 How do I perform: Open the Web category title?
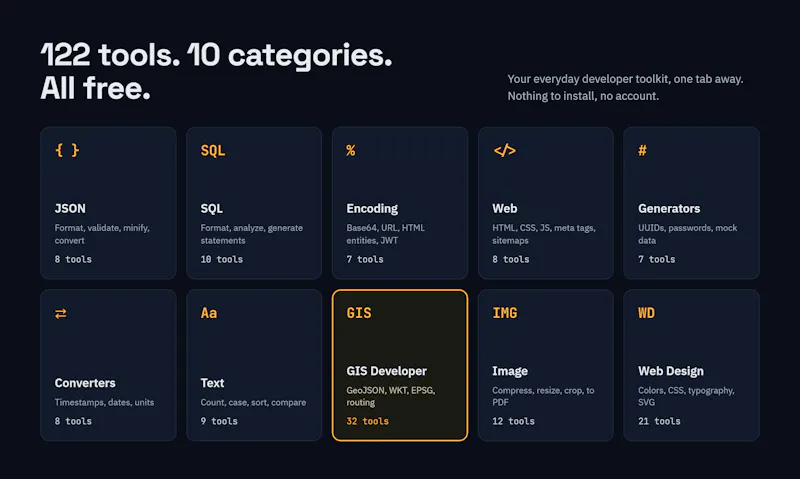pyautogui.click(x=505, y=209)
